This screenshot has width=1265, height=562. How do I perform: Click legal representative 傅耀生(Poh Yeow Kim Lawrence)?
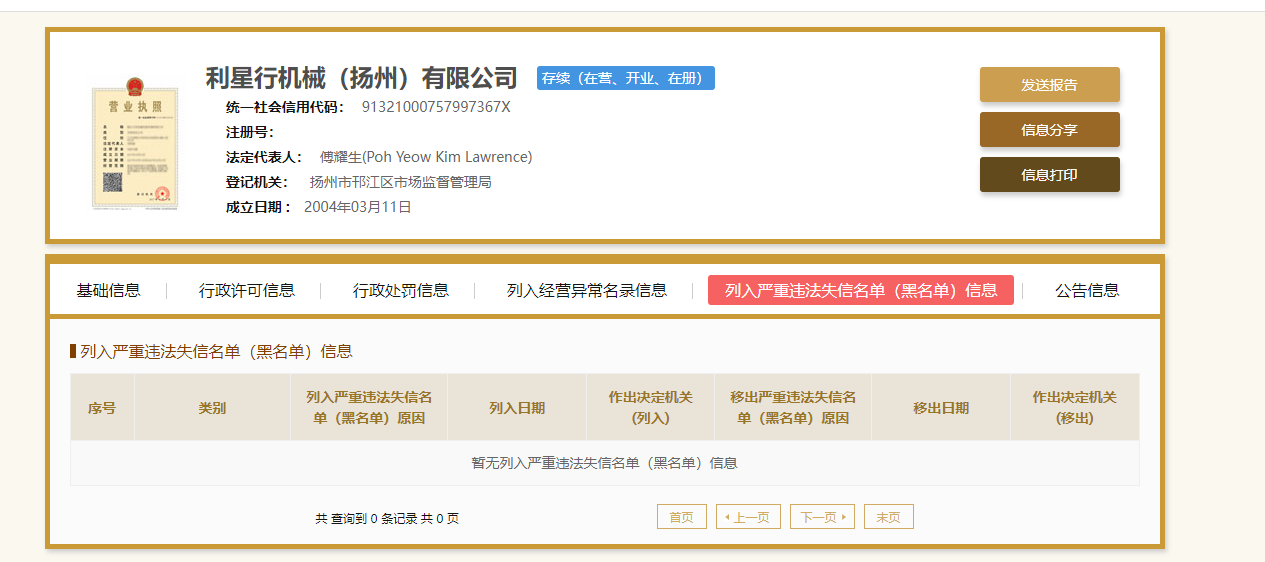click(426, 157)
